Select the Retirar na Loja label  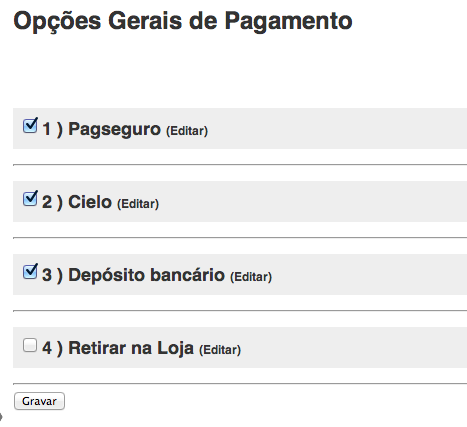[131, 348]
